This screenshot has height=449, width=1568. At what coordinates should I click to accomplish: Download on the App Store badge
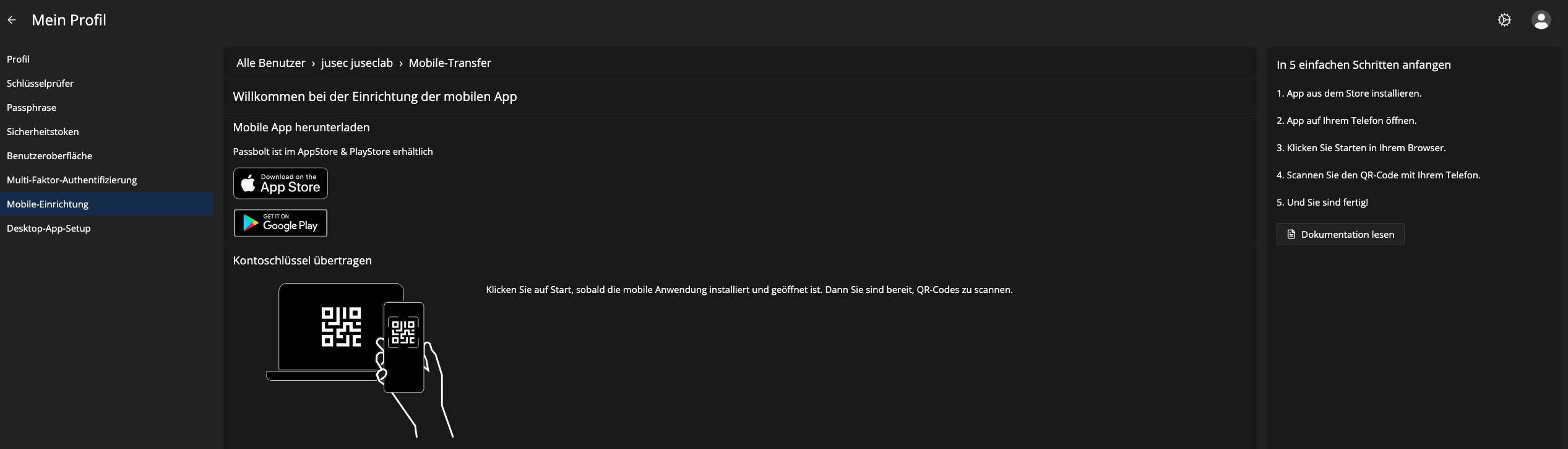[280, 183]
